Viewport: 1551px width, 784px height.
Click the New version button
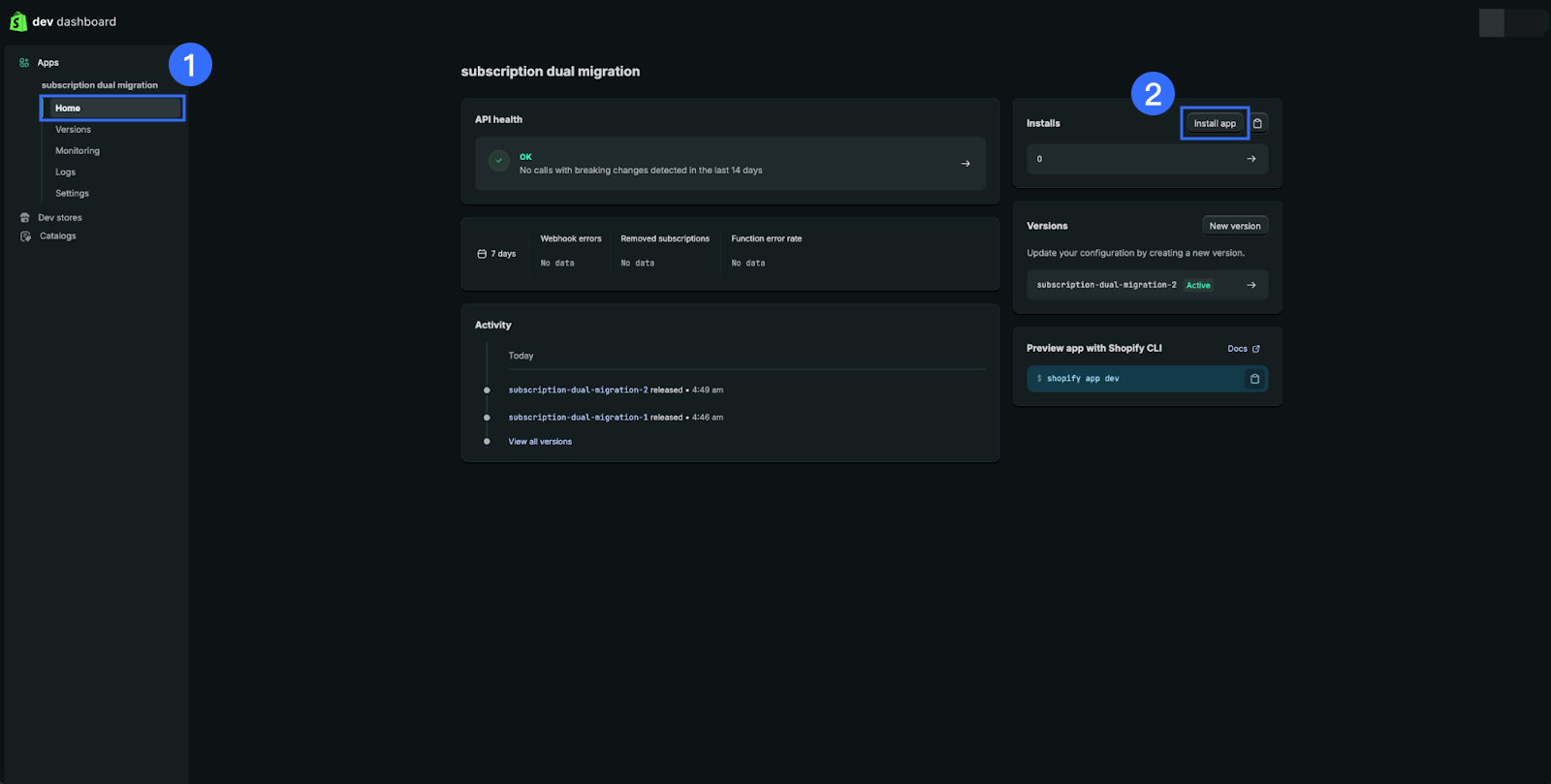(x=1234, y=226)
